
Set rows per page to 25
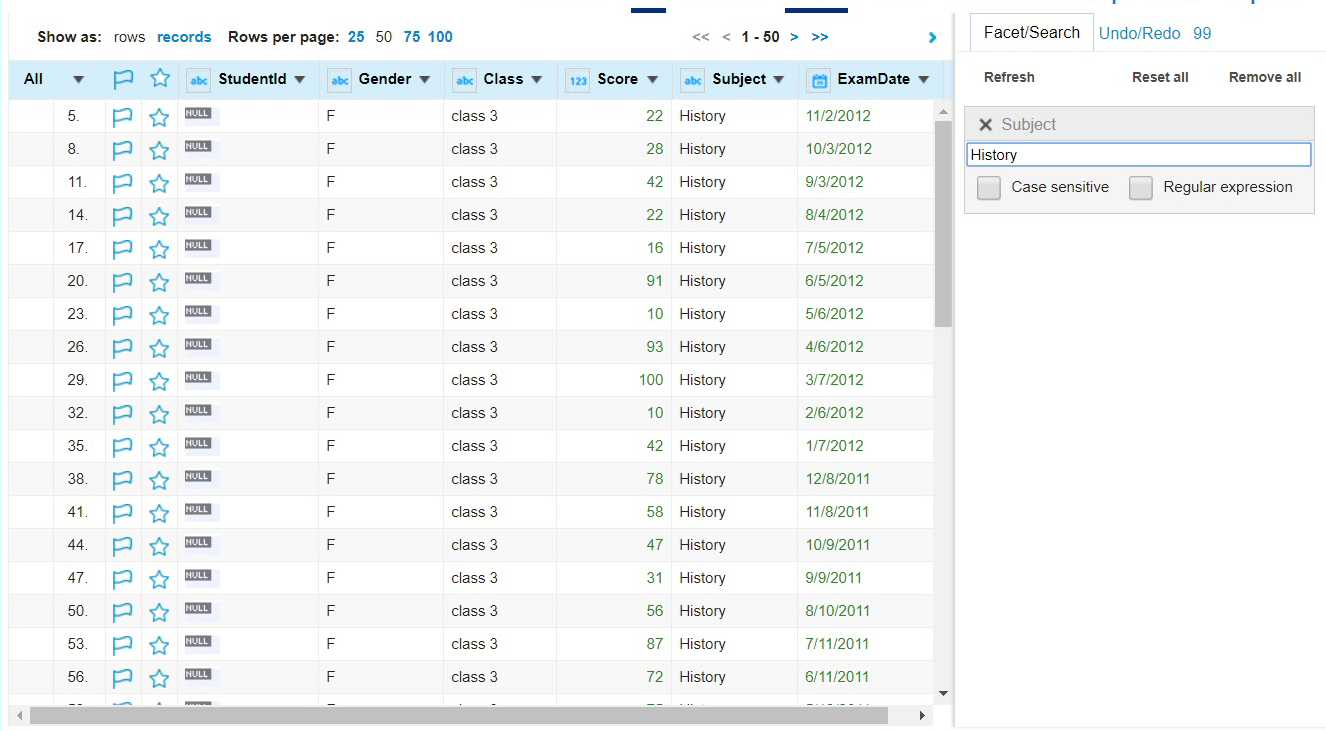pos(356,37)
